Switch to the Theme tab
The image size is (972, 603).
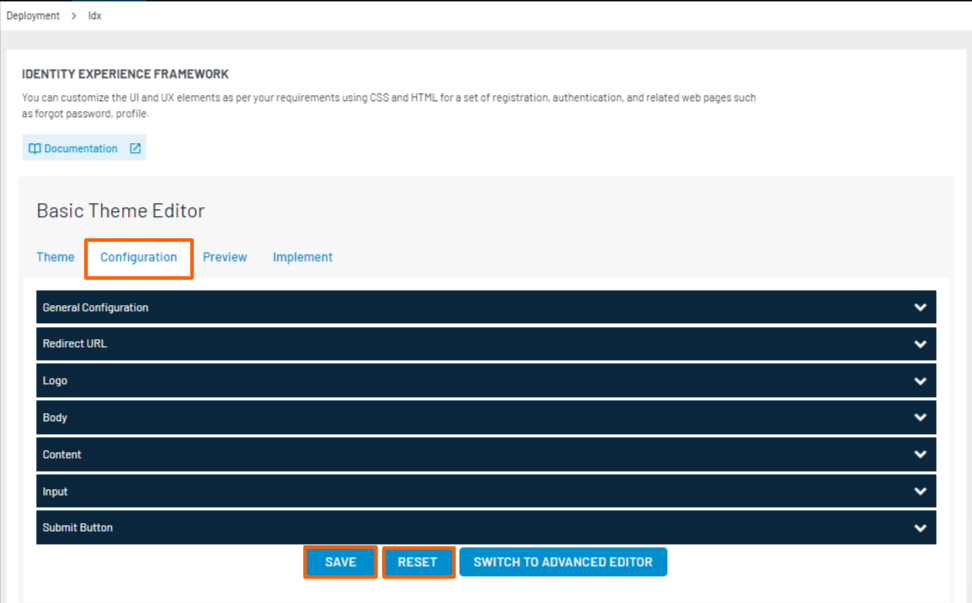(55, 257)
